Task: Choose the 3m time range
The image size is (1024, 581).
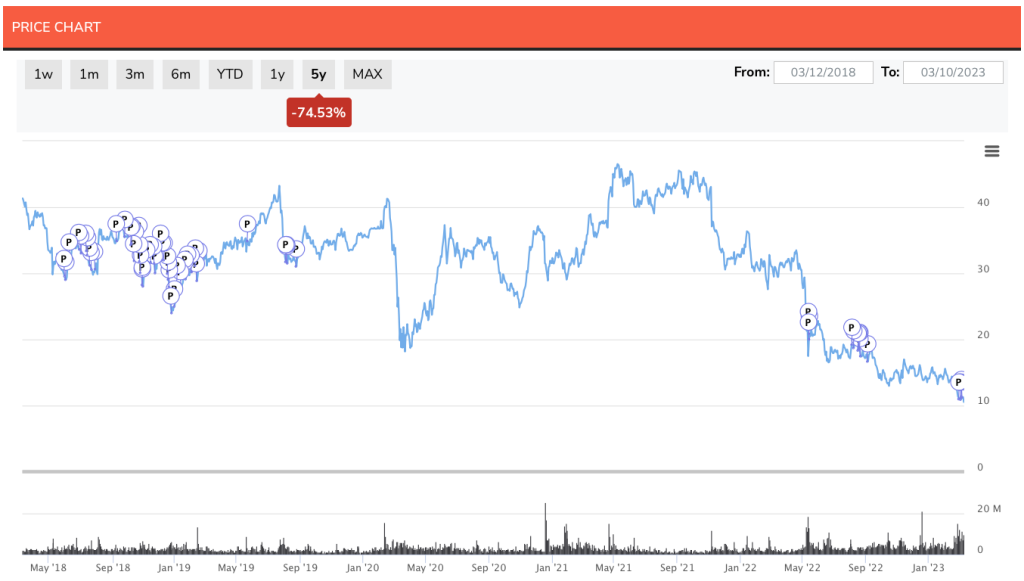Action: [135, 74]
